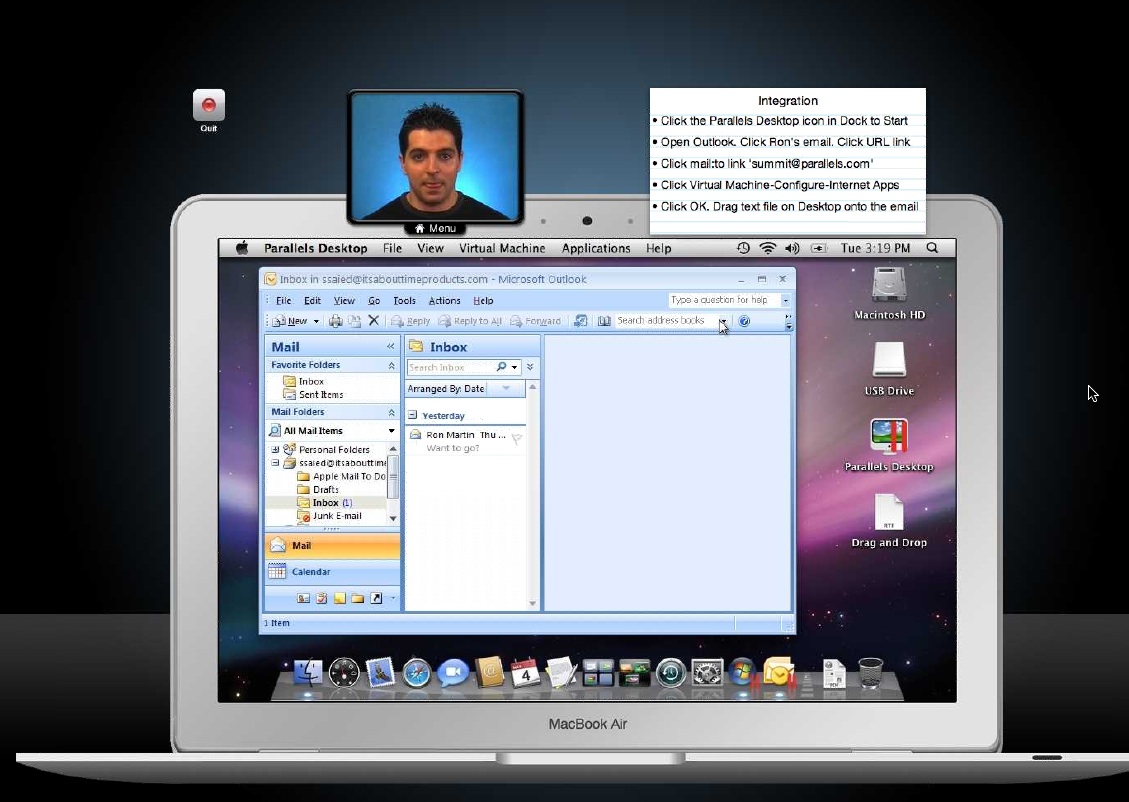The width and height of the screenshot is (1129, 802).
Task: Open Outlook's Tools menu
Action: coord(404,301)
